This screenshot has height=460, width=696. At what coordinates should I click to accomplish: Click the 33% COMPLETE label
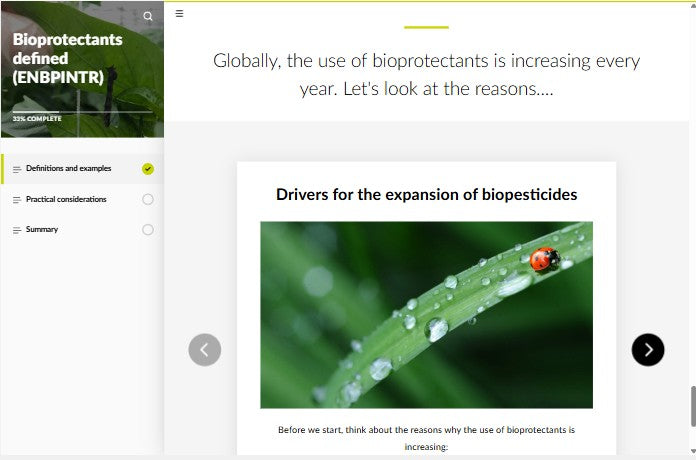37,119
